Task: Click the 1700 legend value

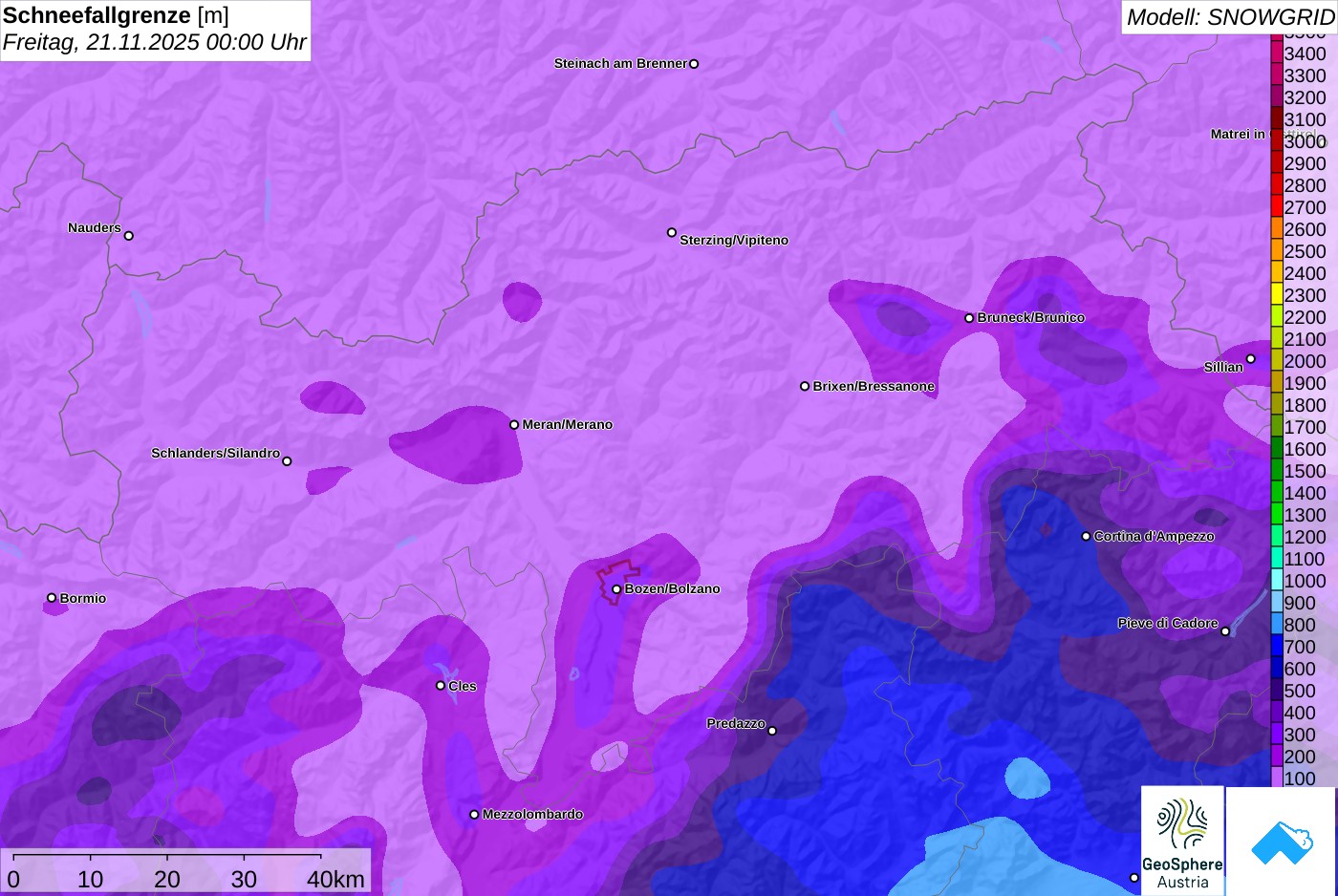Action: pyautogui.click(x=1306, y=427)
